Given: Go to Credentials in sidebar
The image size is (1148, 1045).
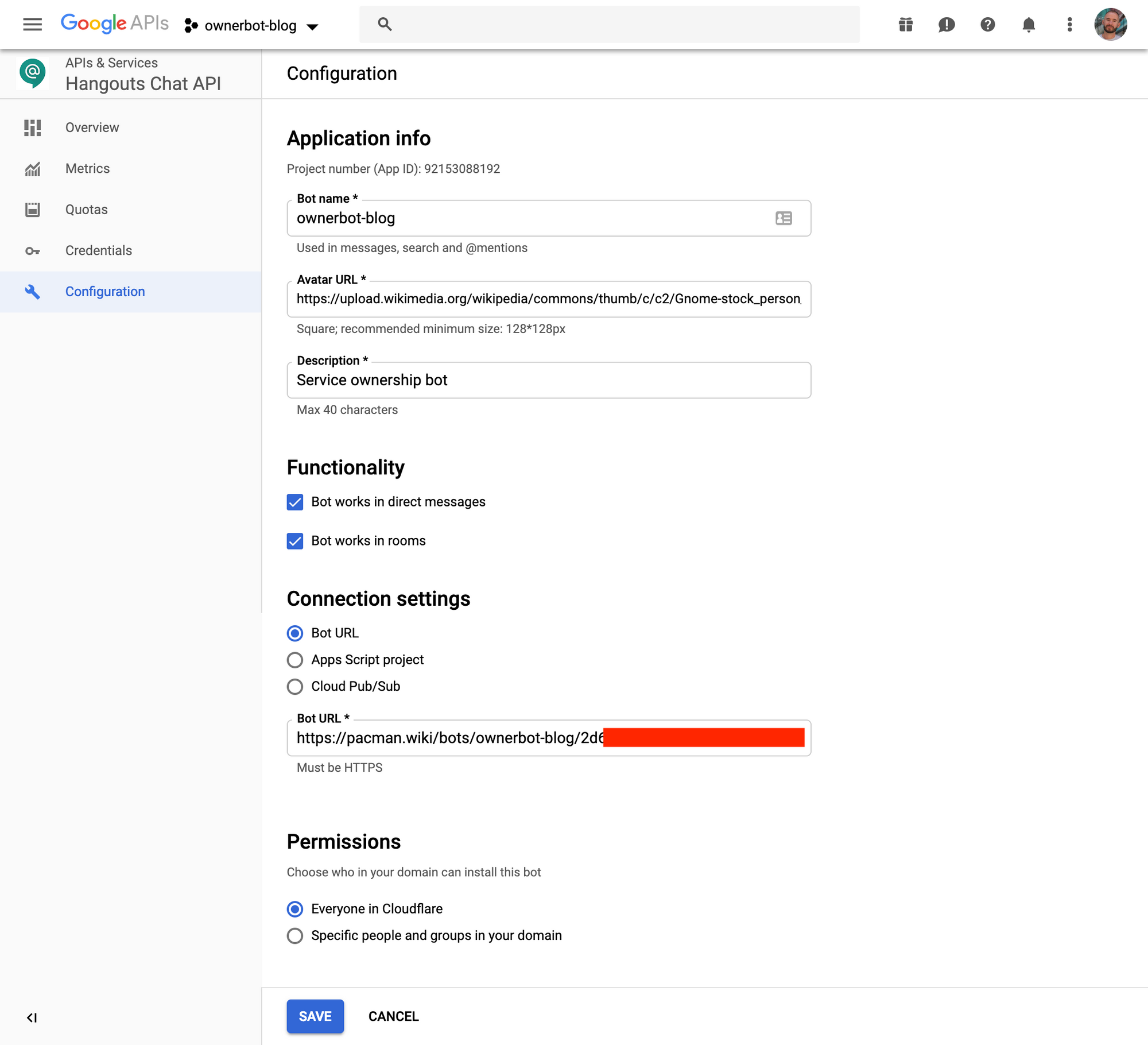Looking at the screenshot, I should [x=131, y=250].
